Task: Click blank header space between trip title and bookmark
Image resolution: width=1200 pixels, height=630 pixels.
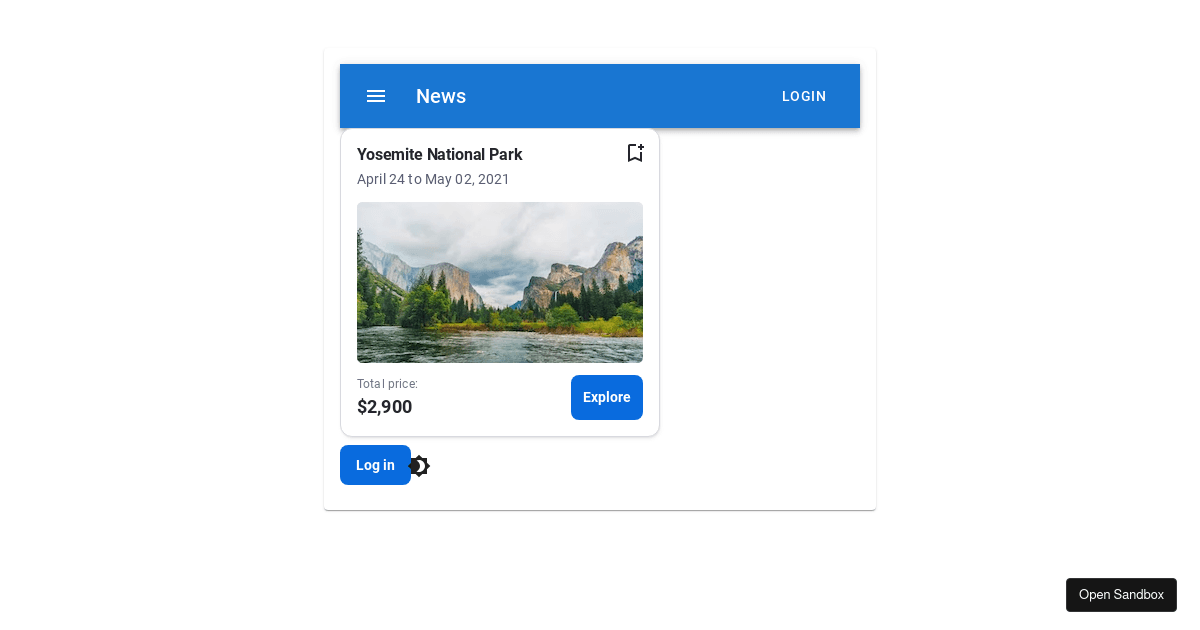Action: coord(575,154)
